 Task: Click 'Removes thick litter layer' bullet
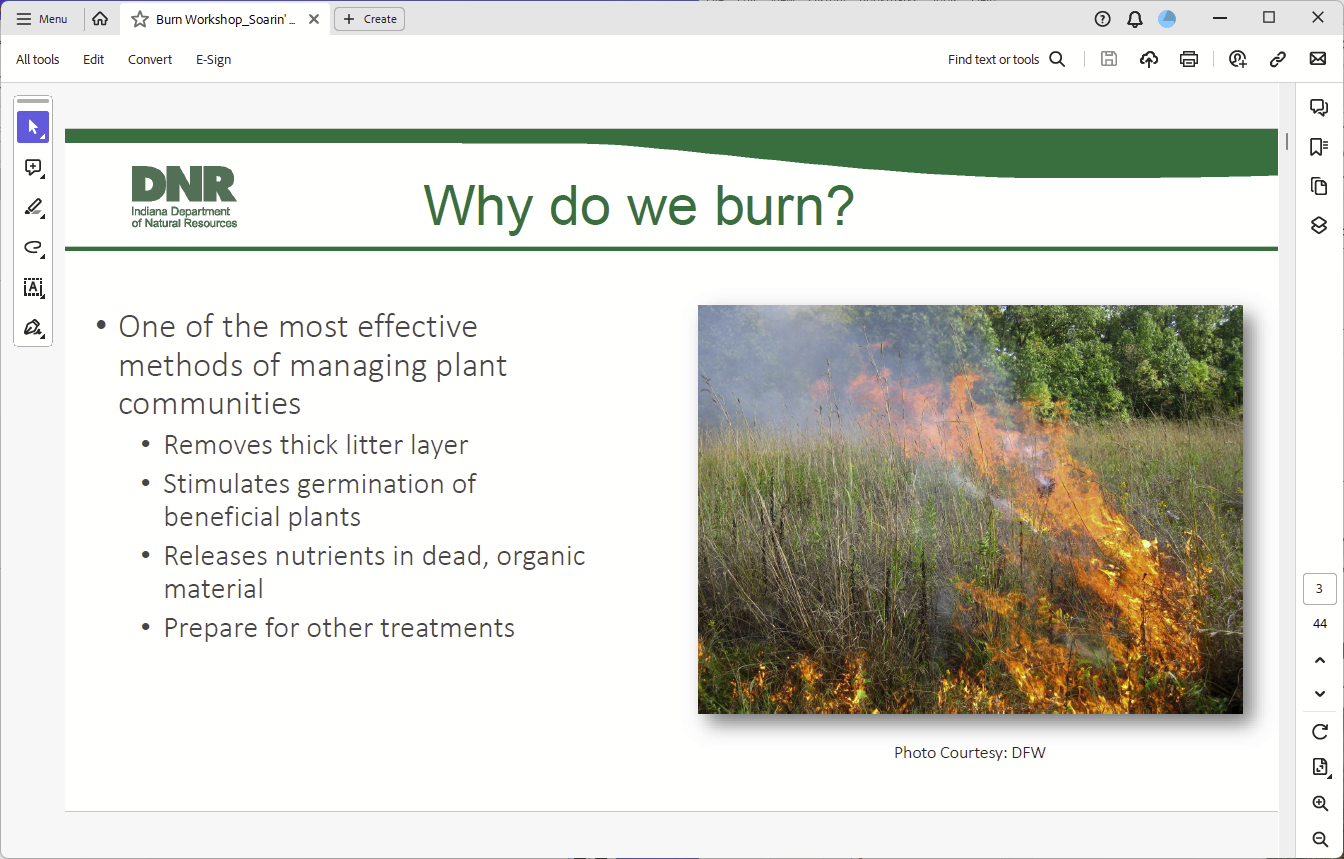click(316, 445)
